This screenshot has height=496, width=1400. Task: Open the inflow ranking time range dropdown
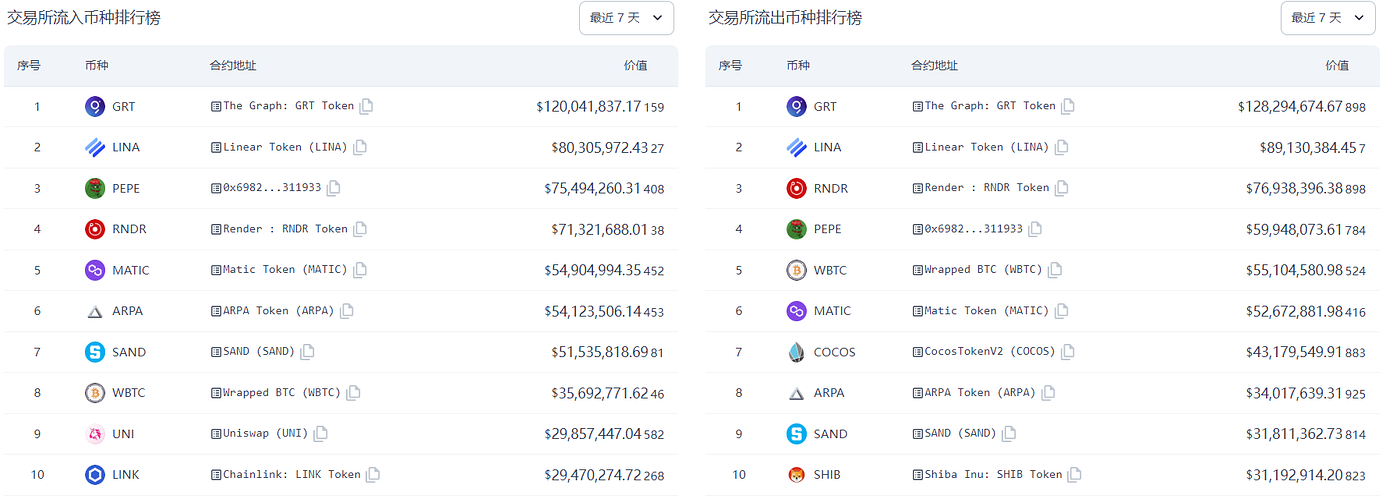(x=626, y=18)
